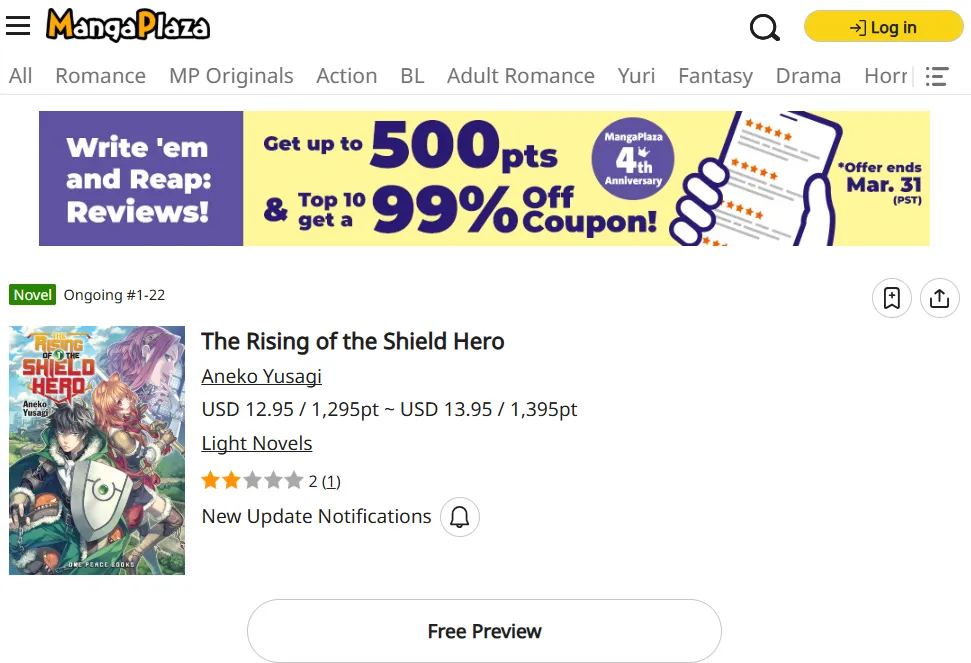Open the hamburger navigation menu
The height and width of the screenshot is (663, 971).
pos(18,26)
